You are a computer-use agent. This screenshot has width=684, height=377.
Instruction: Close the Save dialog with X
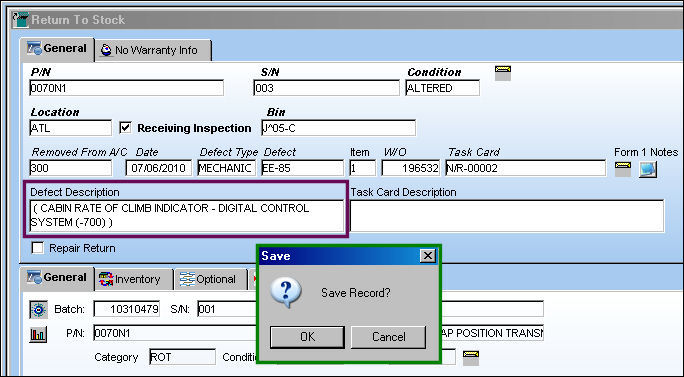[x=428, y=255]
